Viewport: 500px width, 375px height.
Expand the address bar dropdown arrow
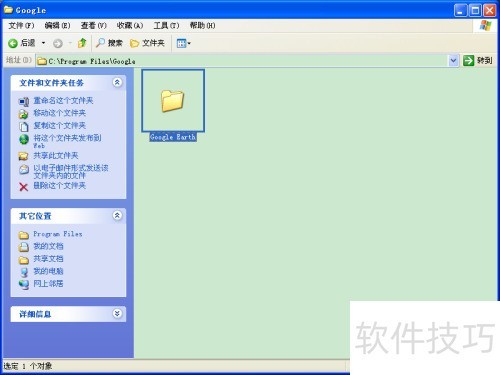pos(453,61)
